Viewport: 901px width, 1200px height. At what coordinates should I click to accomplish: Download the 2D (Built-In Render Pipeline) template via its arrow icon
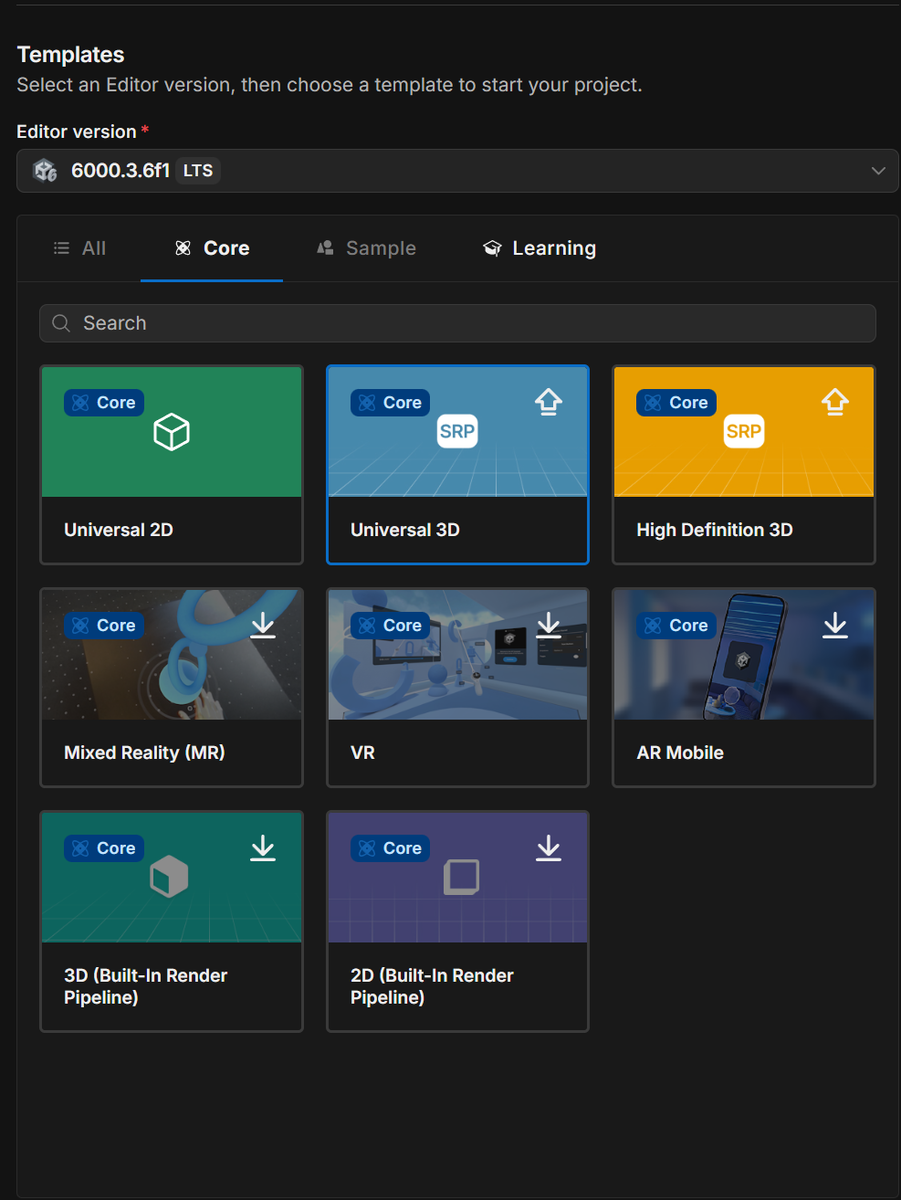click(x=549, y=848)
